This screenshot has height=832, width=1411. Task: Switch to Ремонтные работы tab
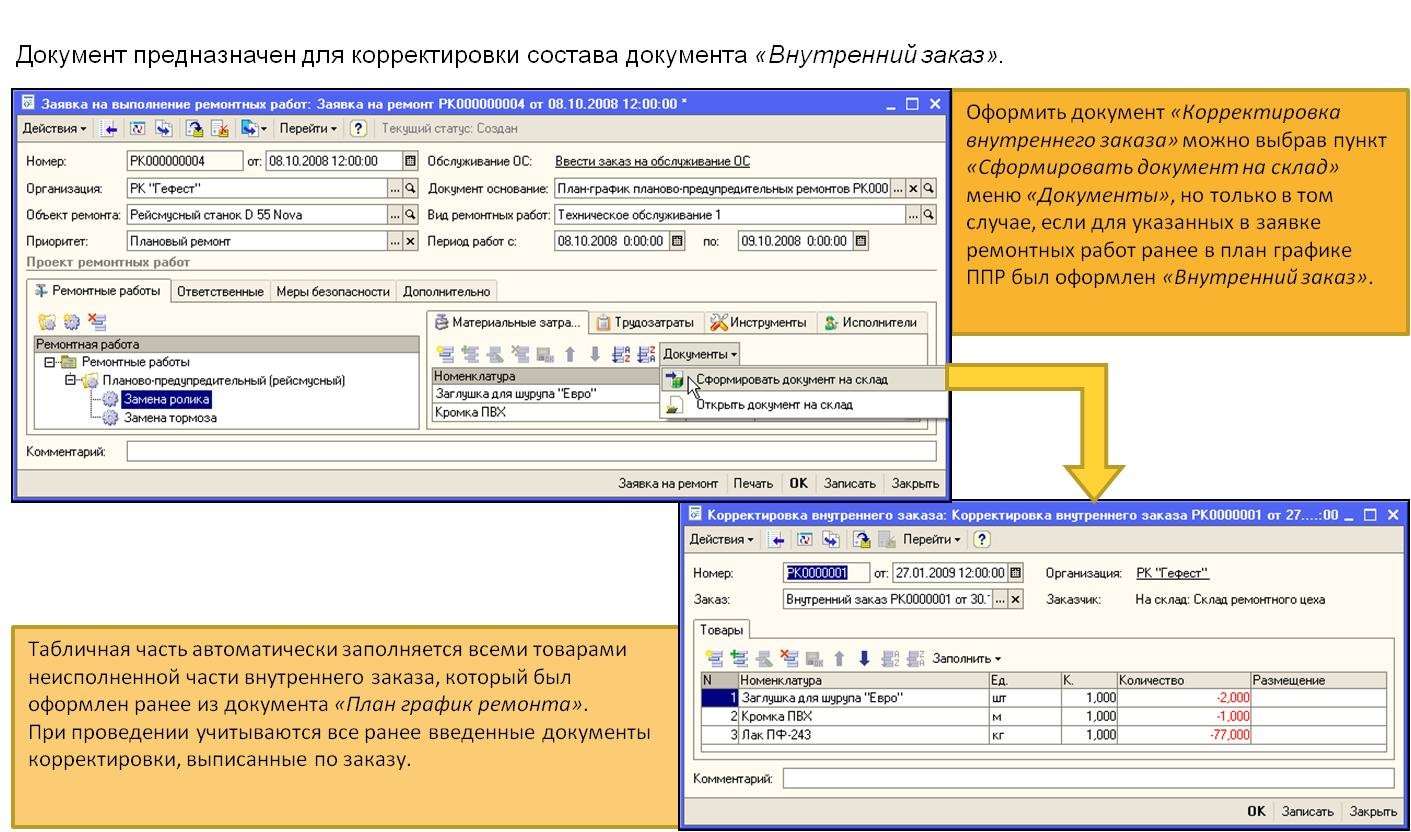[x=98, y=291]
